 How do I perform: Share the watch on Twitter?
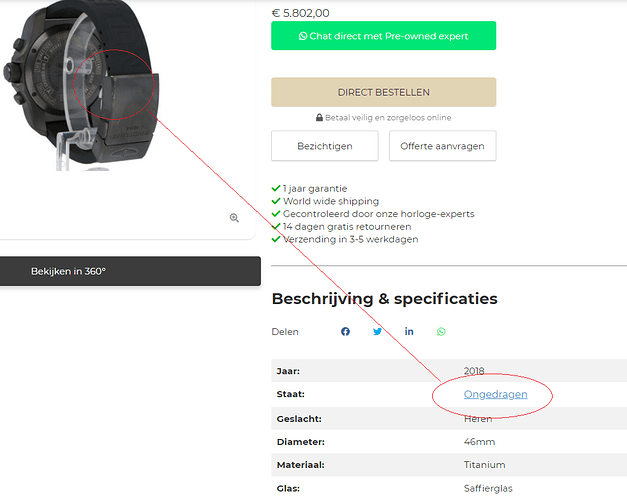(377, 331)
